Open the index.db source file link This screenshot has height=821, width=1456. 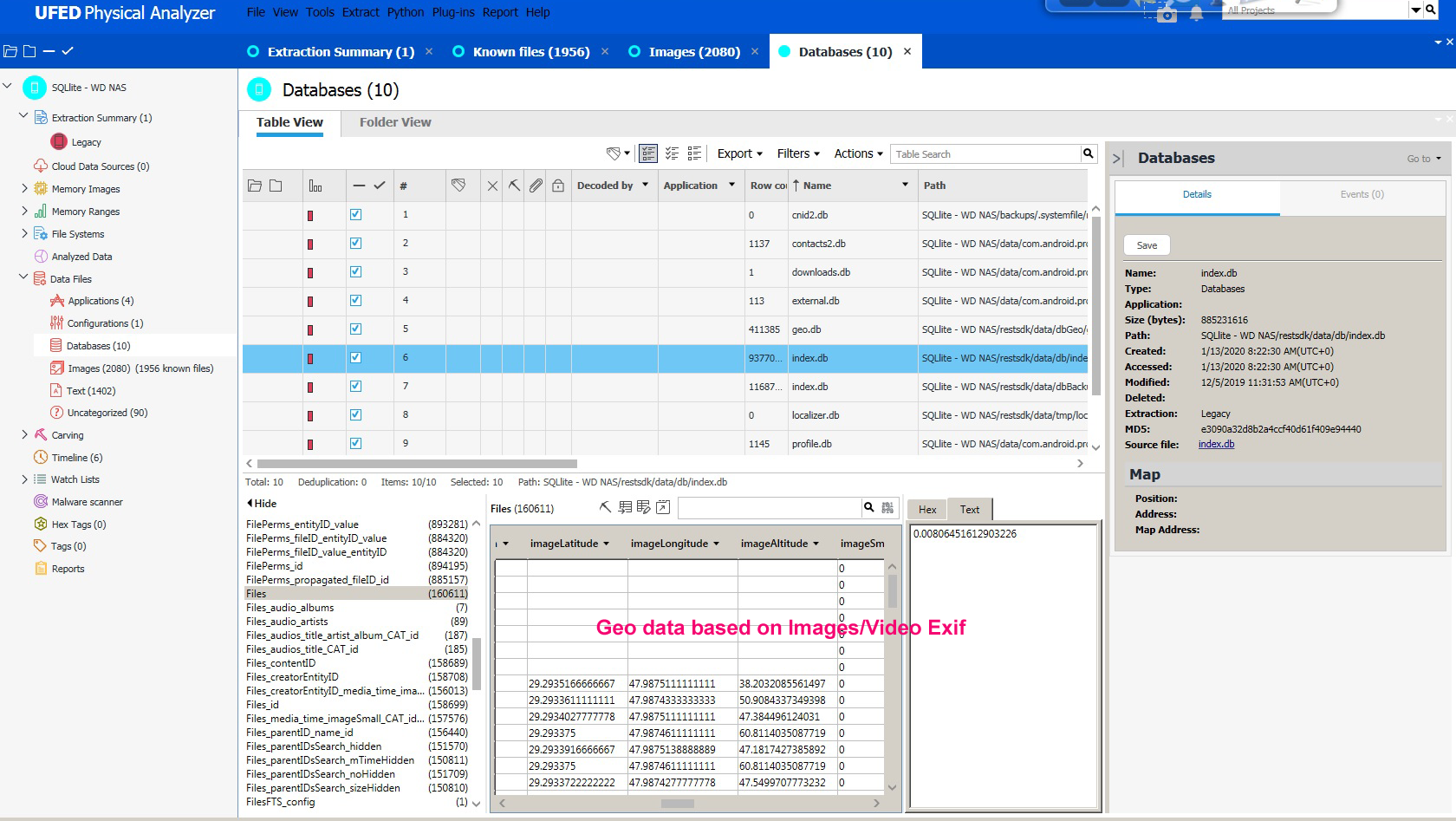coord(1216,444)
